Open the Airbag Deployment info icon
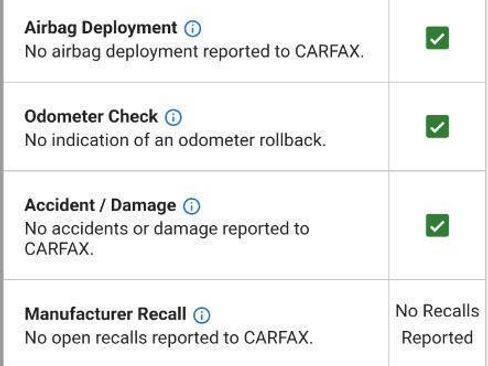 tap(193, 29)
